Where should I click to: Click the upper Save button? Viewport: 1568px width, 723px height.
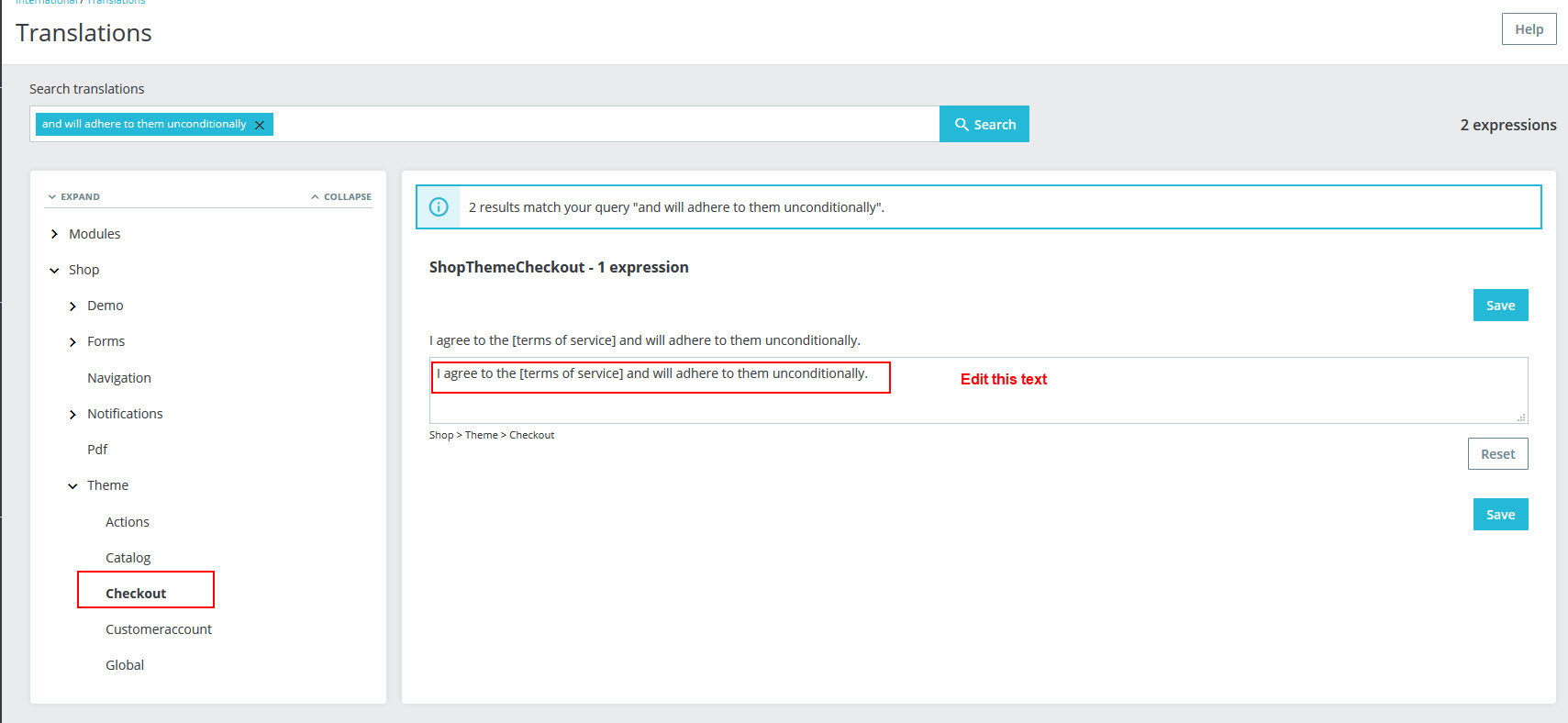tap(1500, 306)
